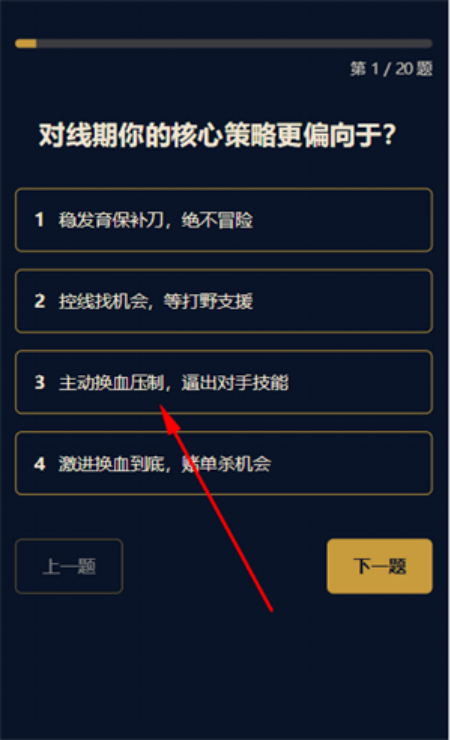Select answer 4 激进换血到底，赌单杀机会
Viewport: 450px width, 740px height.
pyautogui.click(x=224, y=463)
